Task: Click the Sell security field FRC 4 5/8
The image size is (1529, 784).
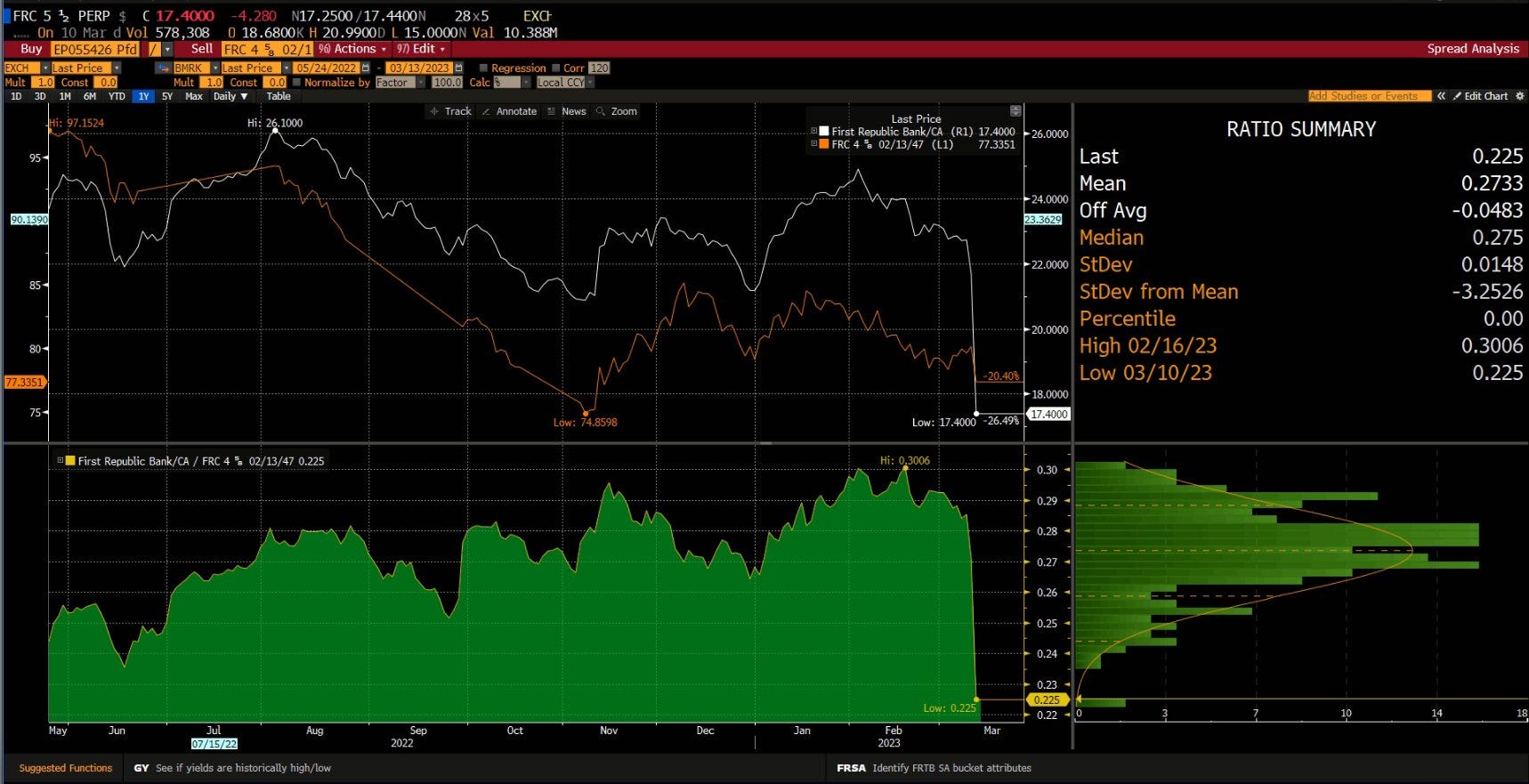Action: coord(267,49)
